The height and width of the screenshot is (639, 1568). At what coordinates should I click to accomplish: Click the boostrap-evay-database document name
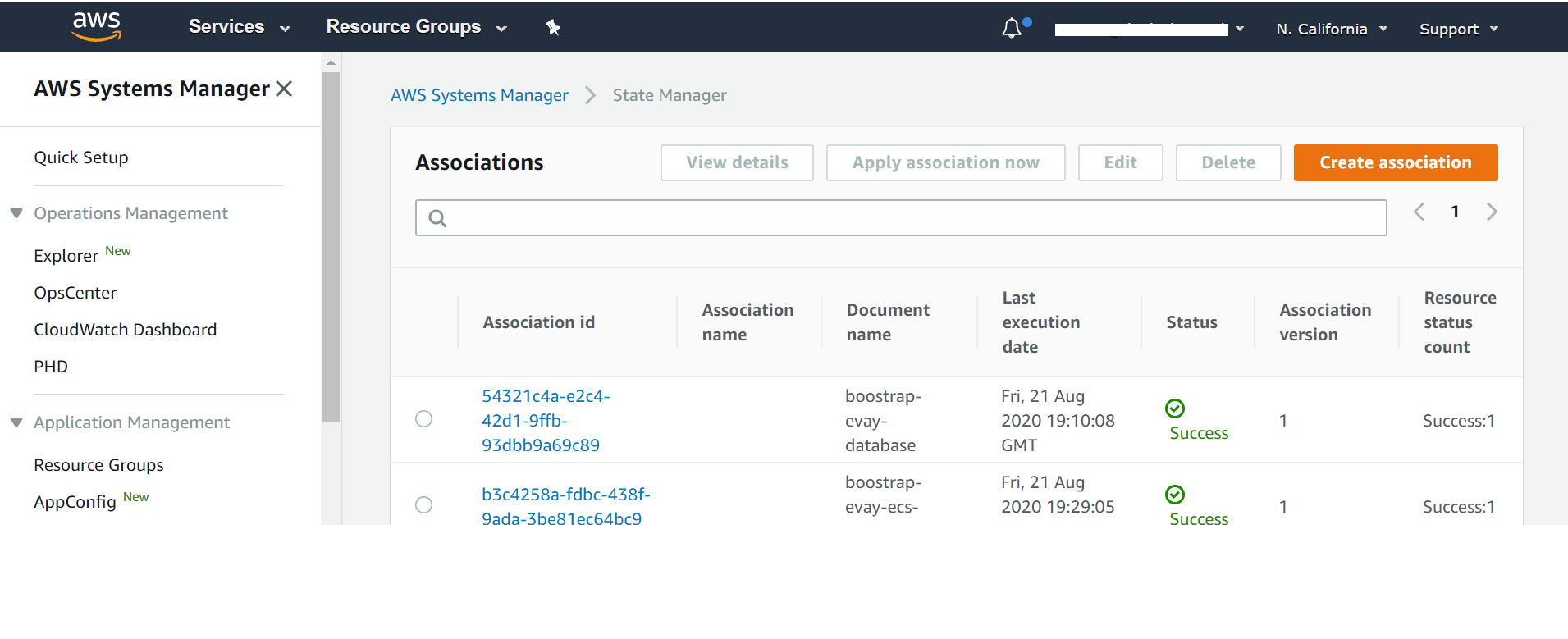(x=883, y=421)
